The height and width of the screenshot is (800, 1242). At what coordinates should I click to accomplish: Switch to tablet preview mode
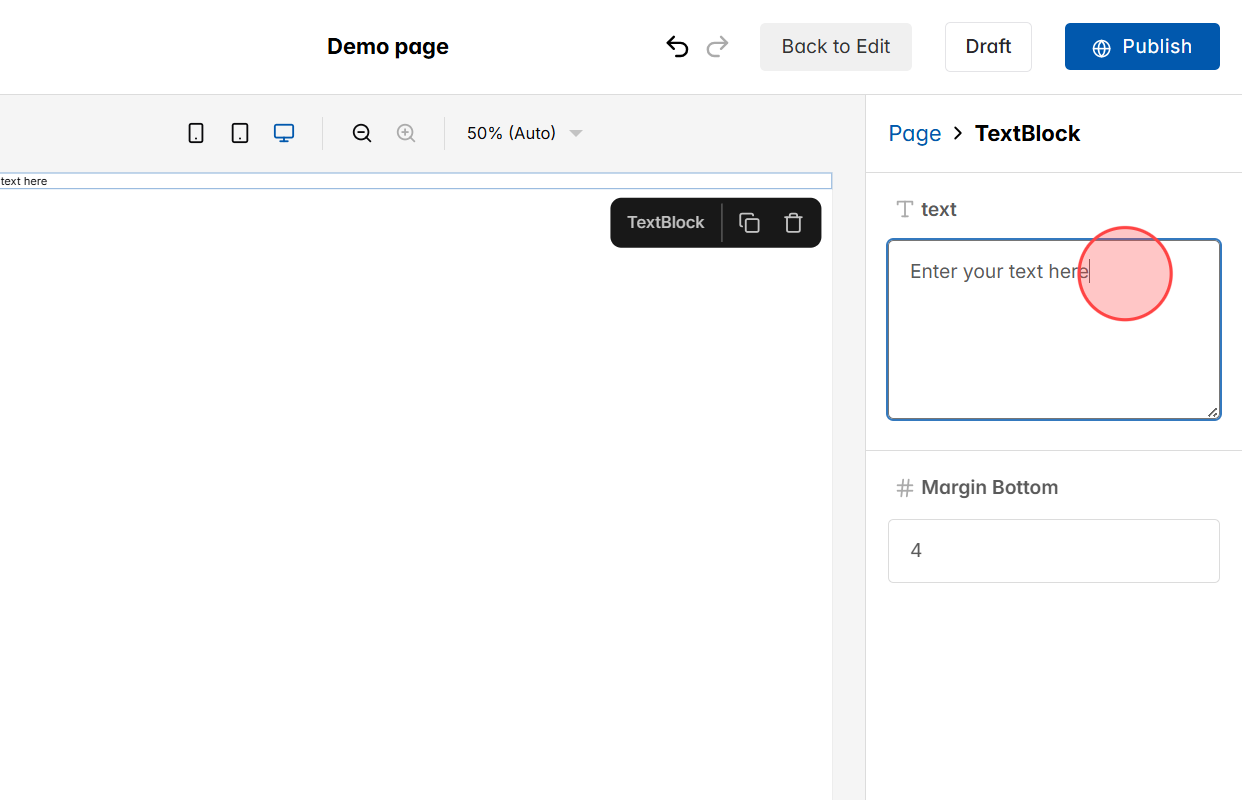click(x=240, y=132)
